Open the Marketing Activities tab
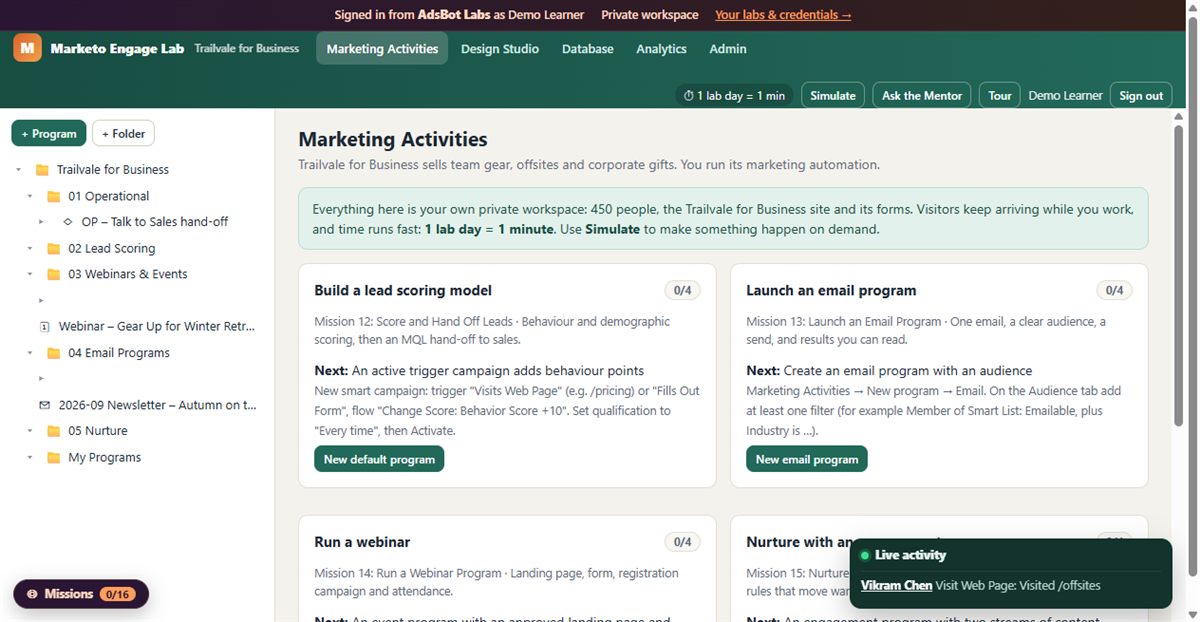 pos(382,48)
